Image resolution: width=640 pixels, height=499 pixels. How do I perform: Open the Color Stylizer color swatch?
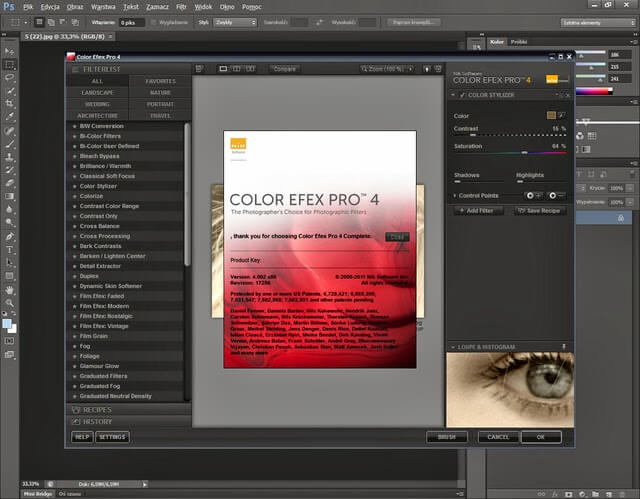pos(551,115)
